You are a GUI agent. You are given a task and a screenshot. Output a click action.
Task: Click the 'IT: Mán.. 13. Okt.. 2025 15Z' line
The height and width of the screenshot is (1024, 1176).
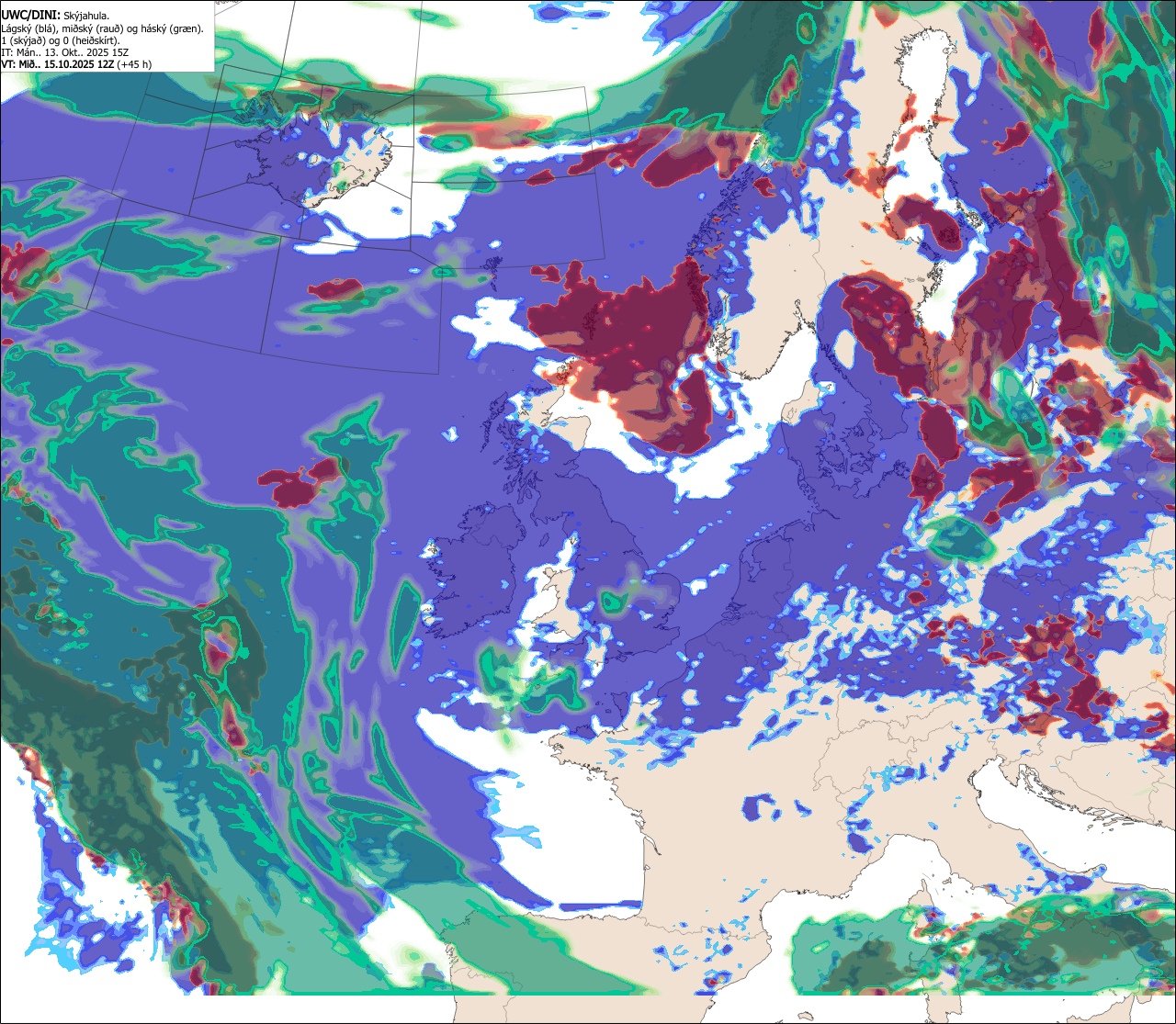(x=67, y=52)
